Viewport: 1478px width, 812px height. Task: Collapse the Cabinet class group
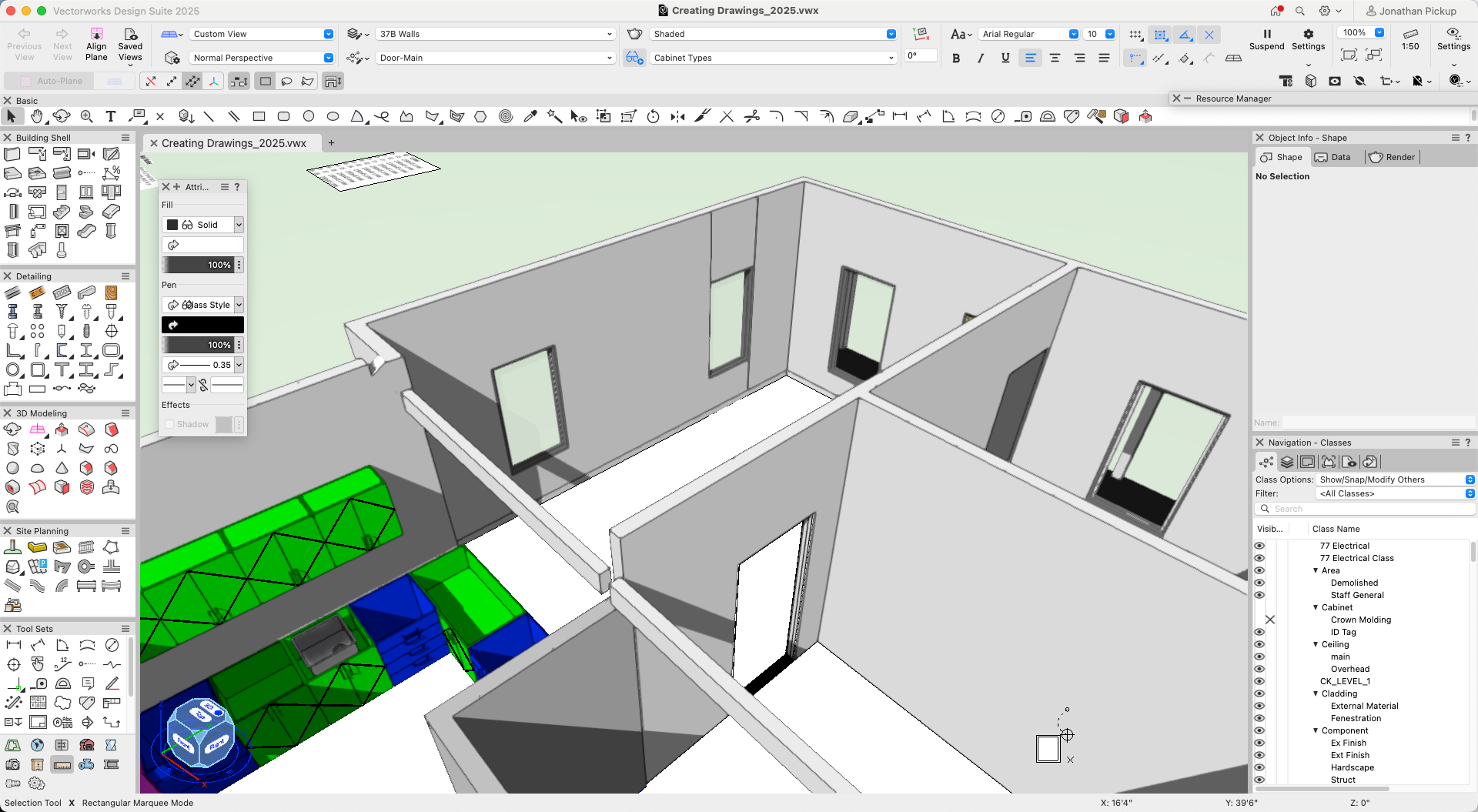(1316, 607)
